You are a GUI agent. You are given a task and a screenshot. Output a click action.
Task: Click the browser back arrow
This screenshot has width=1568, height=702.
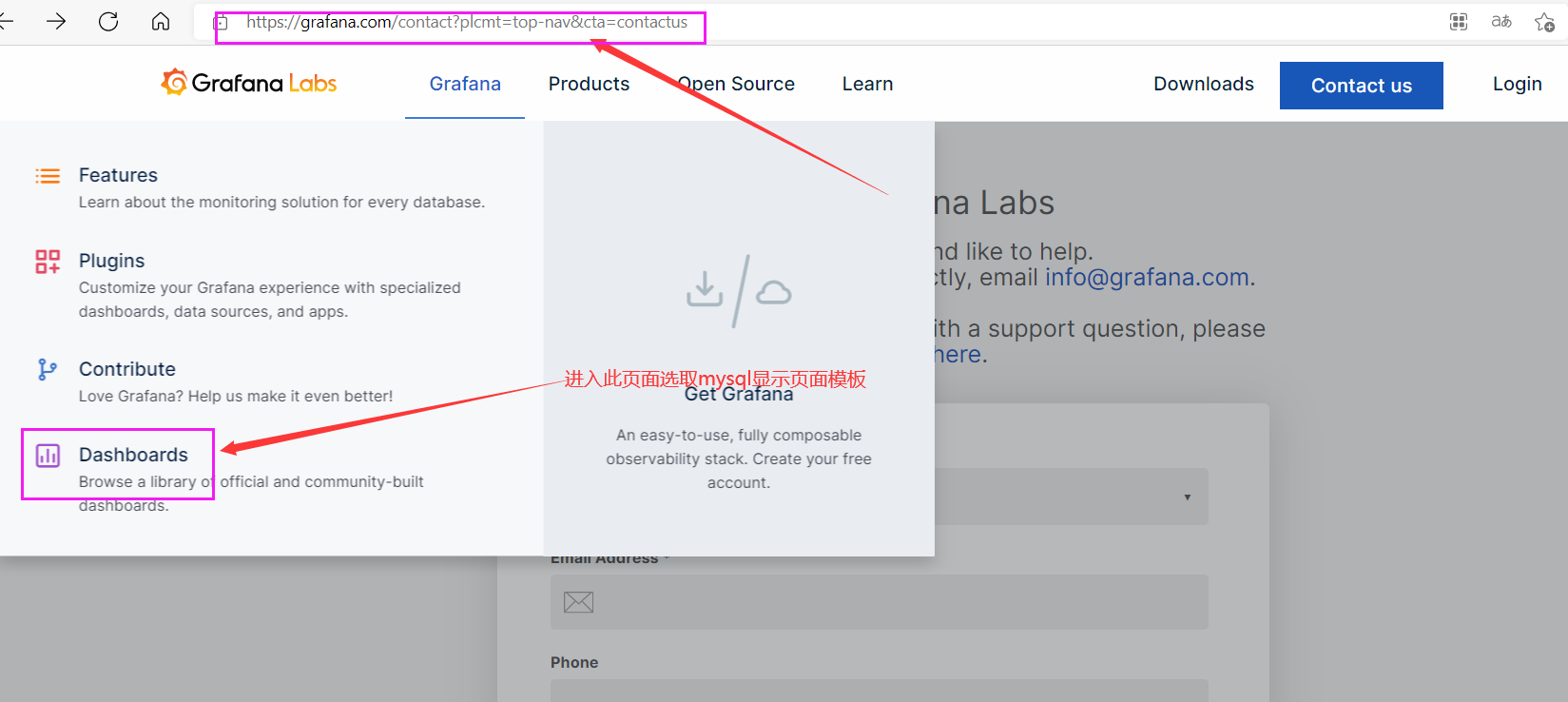(6, 22)
